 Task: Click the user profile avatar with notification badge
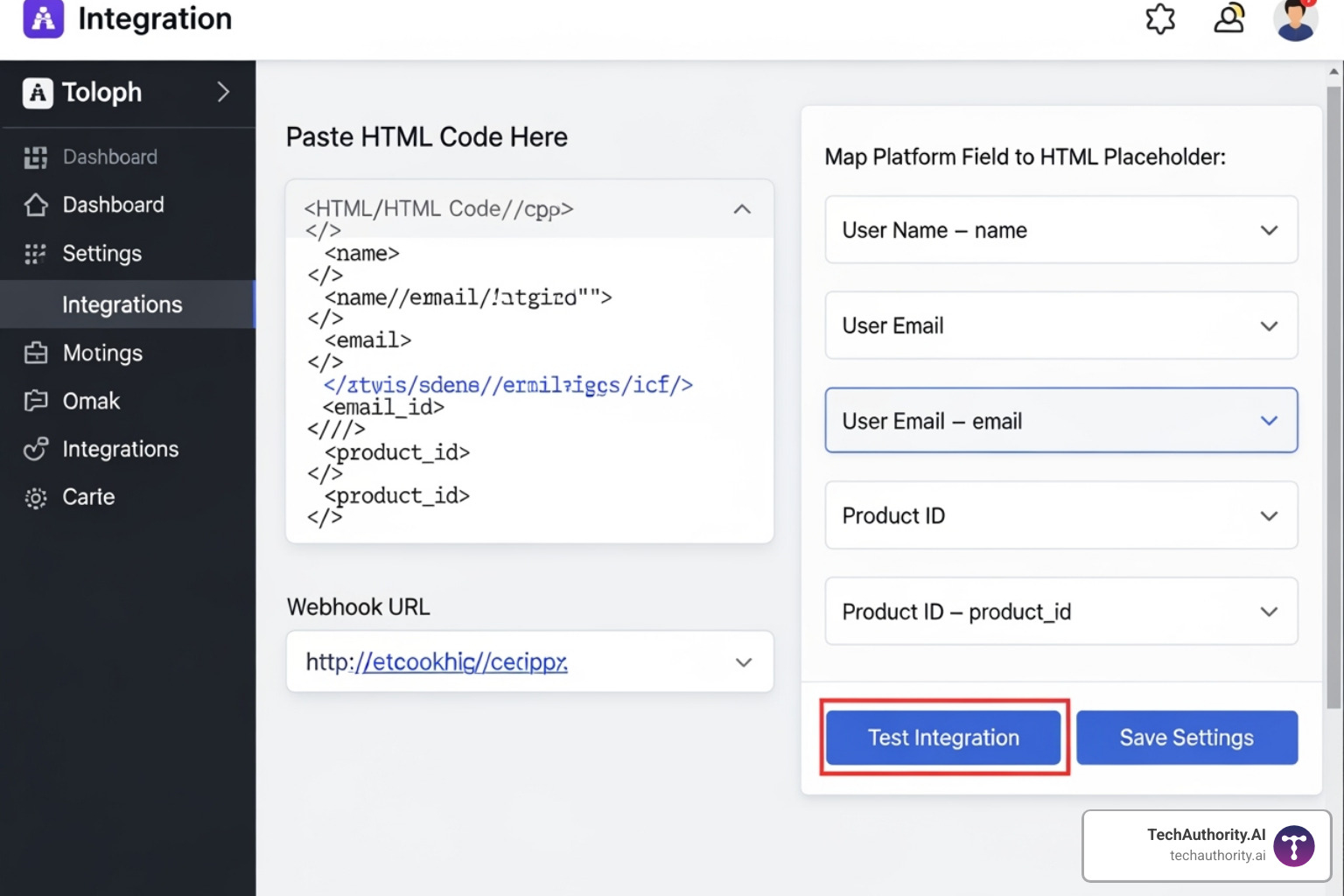click(x=1295, y=19)
